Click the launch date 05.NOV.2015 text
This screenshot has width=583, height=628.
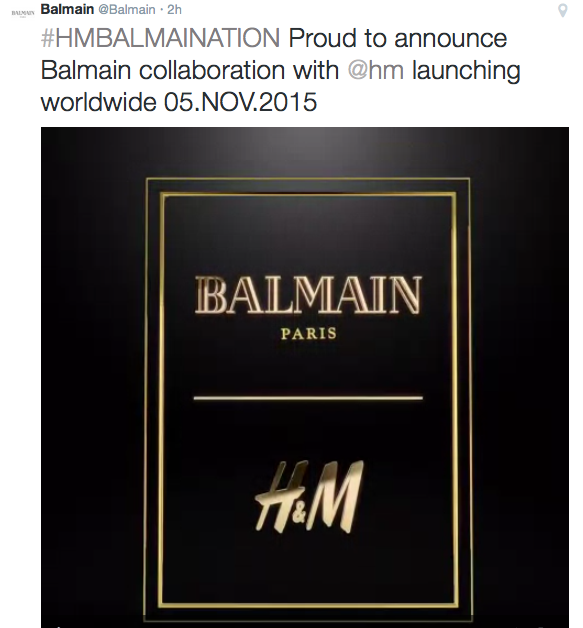pos(240,102)
